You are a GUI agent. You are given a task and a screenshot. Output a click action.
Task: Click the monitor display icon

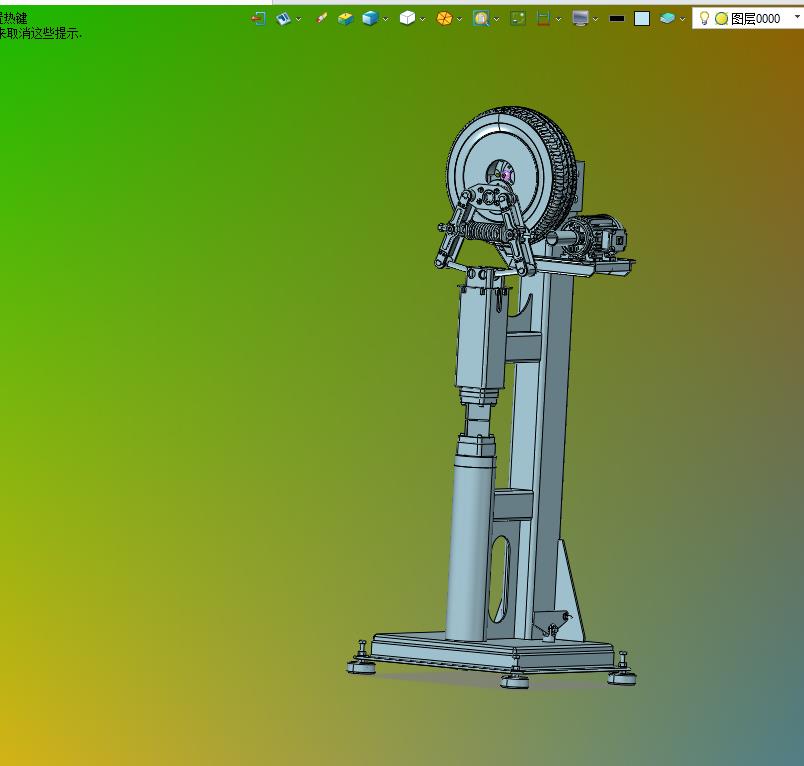pyautogui.click(x=580, y=19)
